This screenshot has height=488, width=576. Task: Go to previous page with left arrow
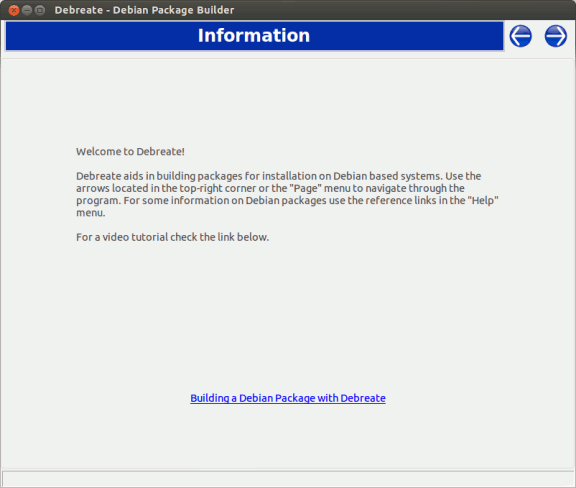coord(520,36)
